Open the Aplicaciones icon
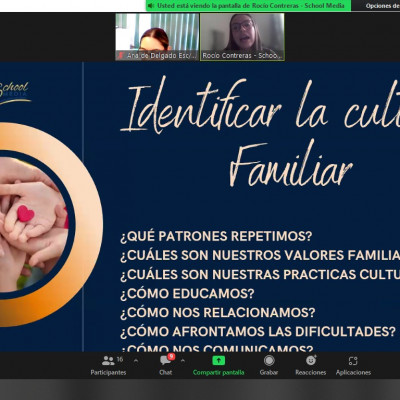400x400 pixels. (353, 361)
